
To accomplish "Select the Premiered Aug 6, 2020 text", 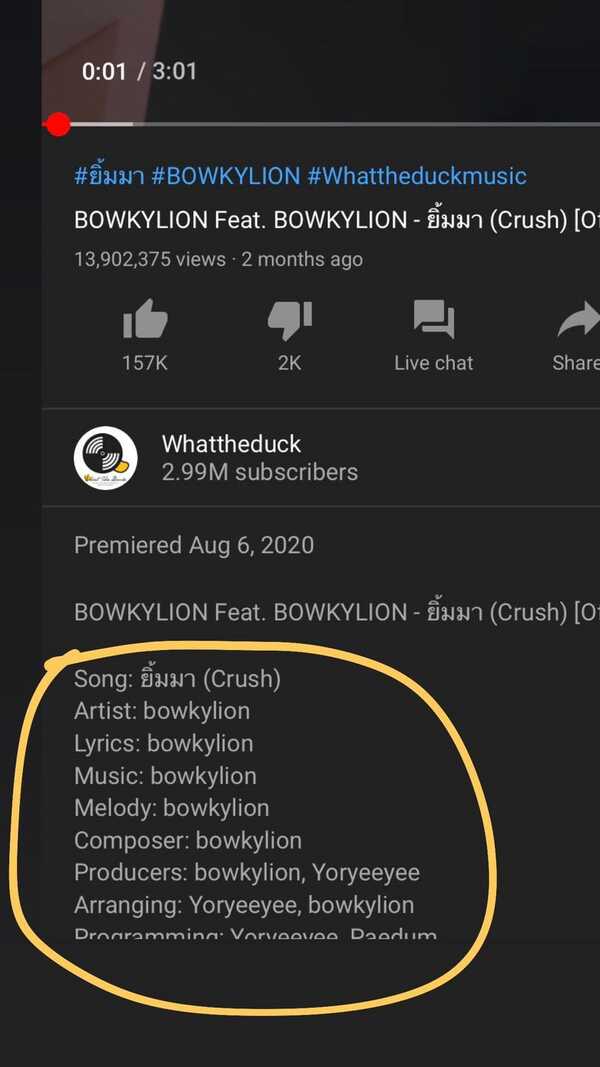I will [194, 545].
